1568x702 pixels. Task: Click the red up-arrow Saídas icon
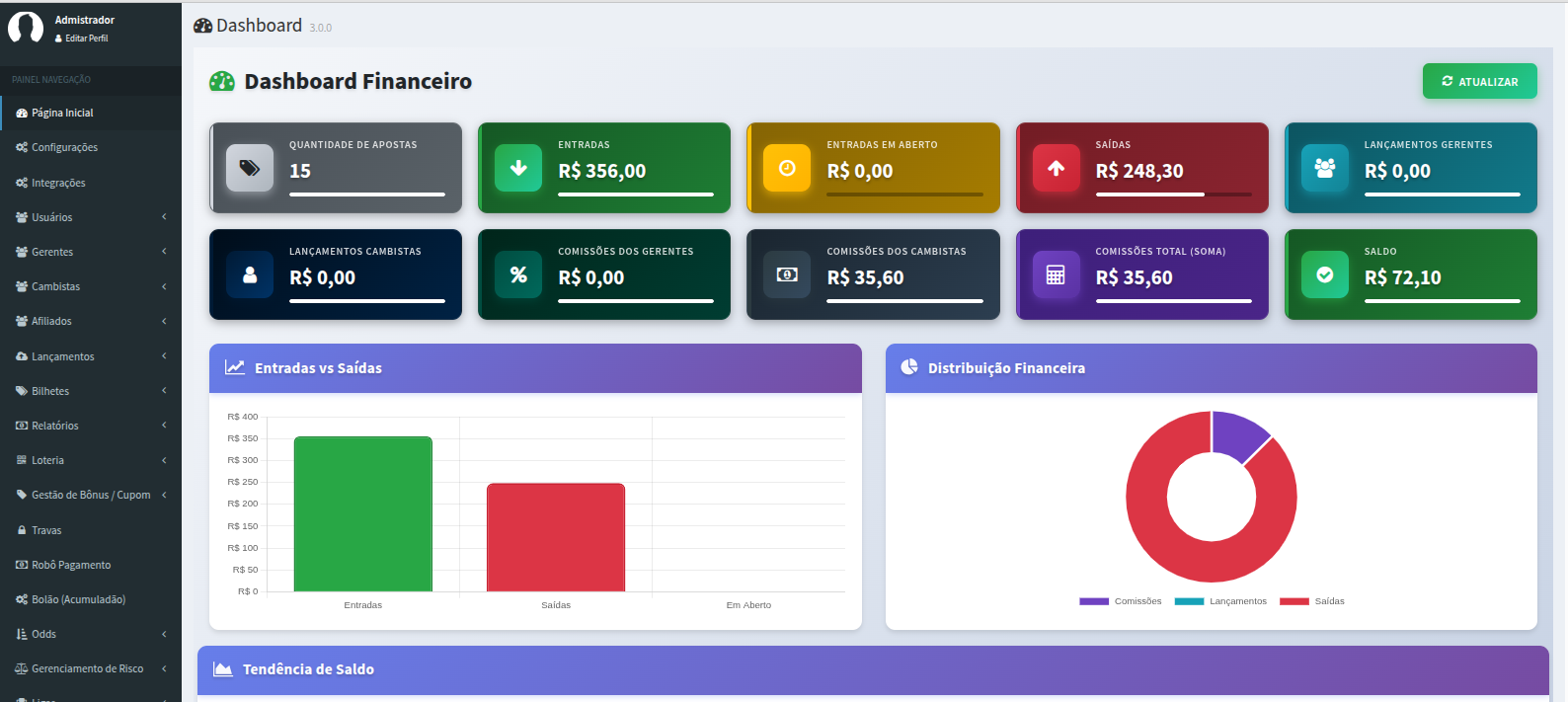(x=1056, y=168)
